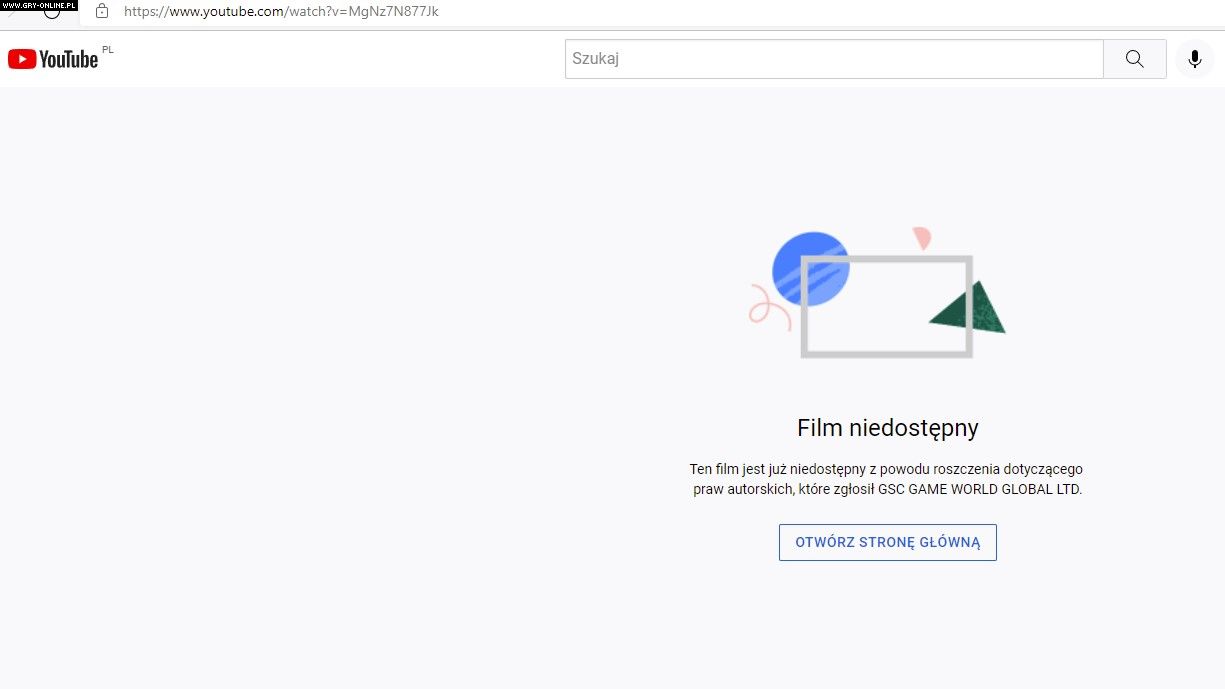Viewport: 1225px width, 689px height.
Task: Click the YouTube wordmark text in header
Action: 69,59
